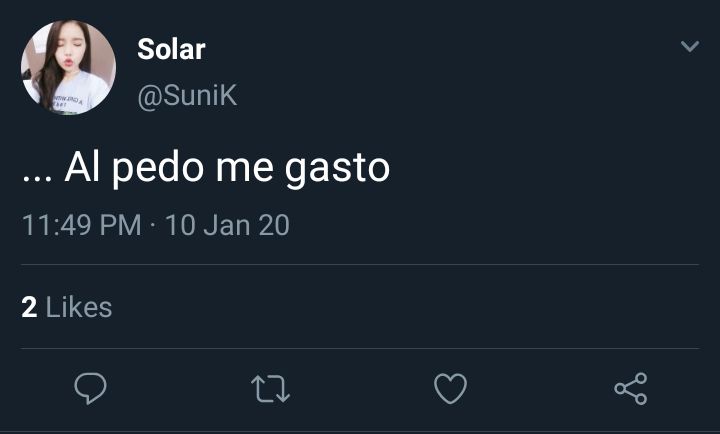Screen dimensions: 720x434
Task: Open the sharing options with the three-dot connector icon
Action: click(x=631, y=389)
